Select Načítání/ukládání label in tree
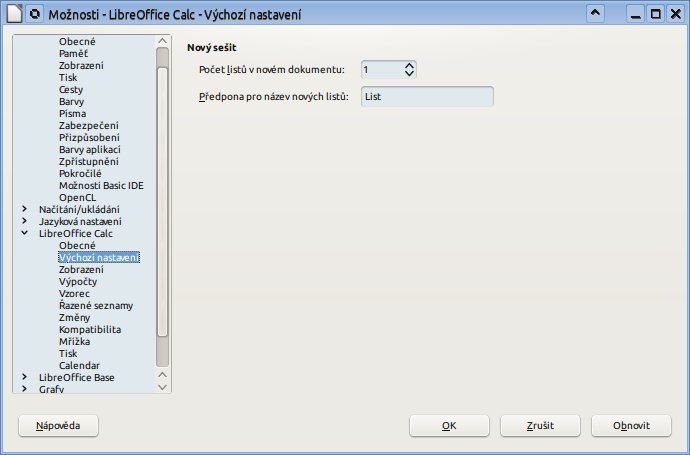The height and width of the screenshot is (455, 690). 79,209
